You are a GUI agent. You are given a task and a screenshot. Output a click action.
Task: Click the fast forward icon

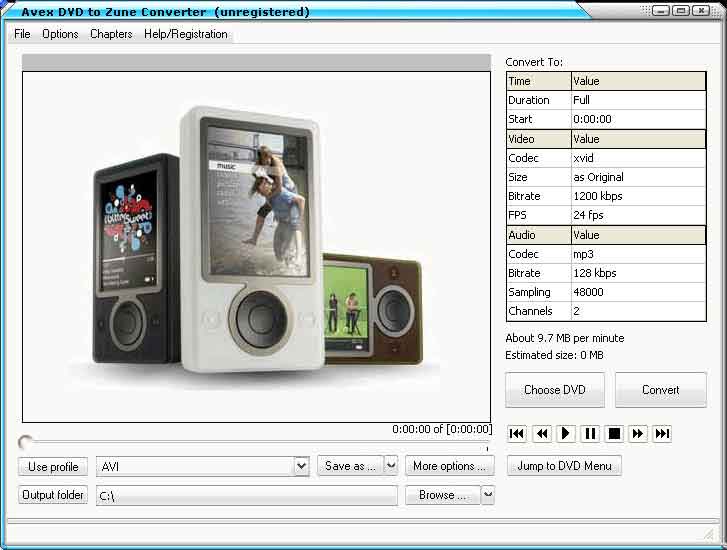click(638, 433)
